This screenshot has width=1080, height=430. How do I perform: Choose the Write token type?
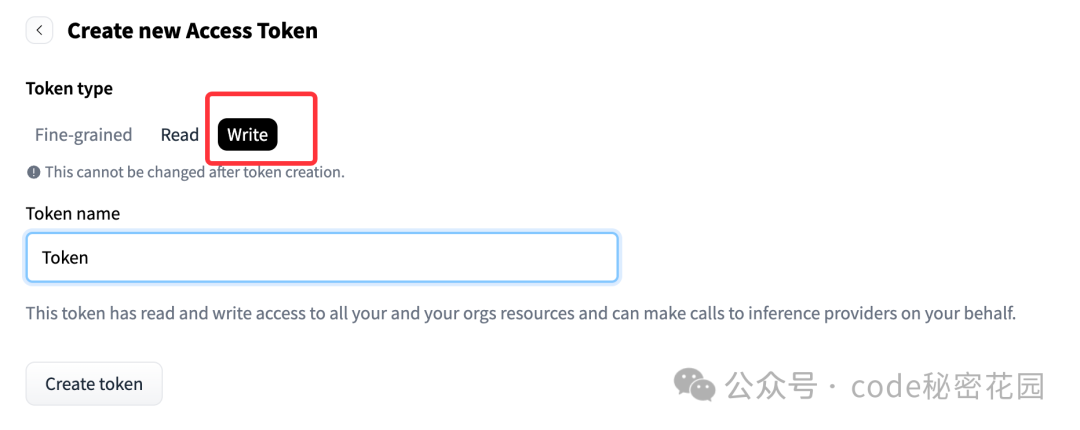tap(247, 135)
